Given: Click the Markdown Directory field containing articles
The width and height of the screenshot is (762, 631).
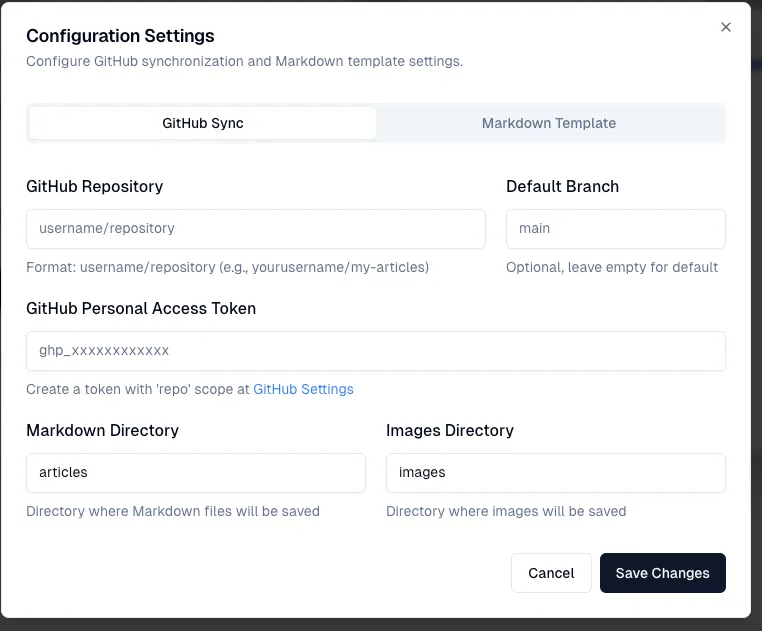Looking at the screenshot, I should click(196, 473).
